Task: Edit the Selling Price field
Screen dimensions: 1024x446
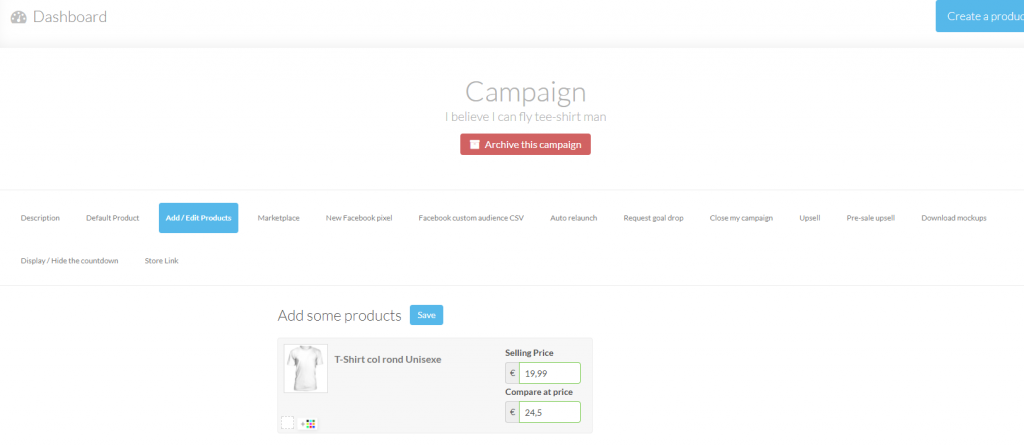Action: click(x=549, y=373)
